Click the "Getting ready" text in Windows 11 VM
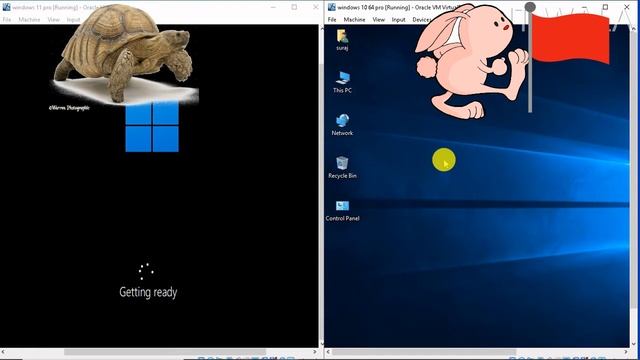This screenshot has height=360, width=640. tap(148, 292)
